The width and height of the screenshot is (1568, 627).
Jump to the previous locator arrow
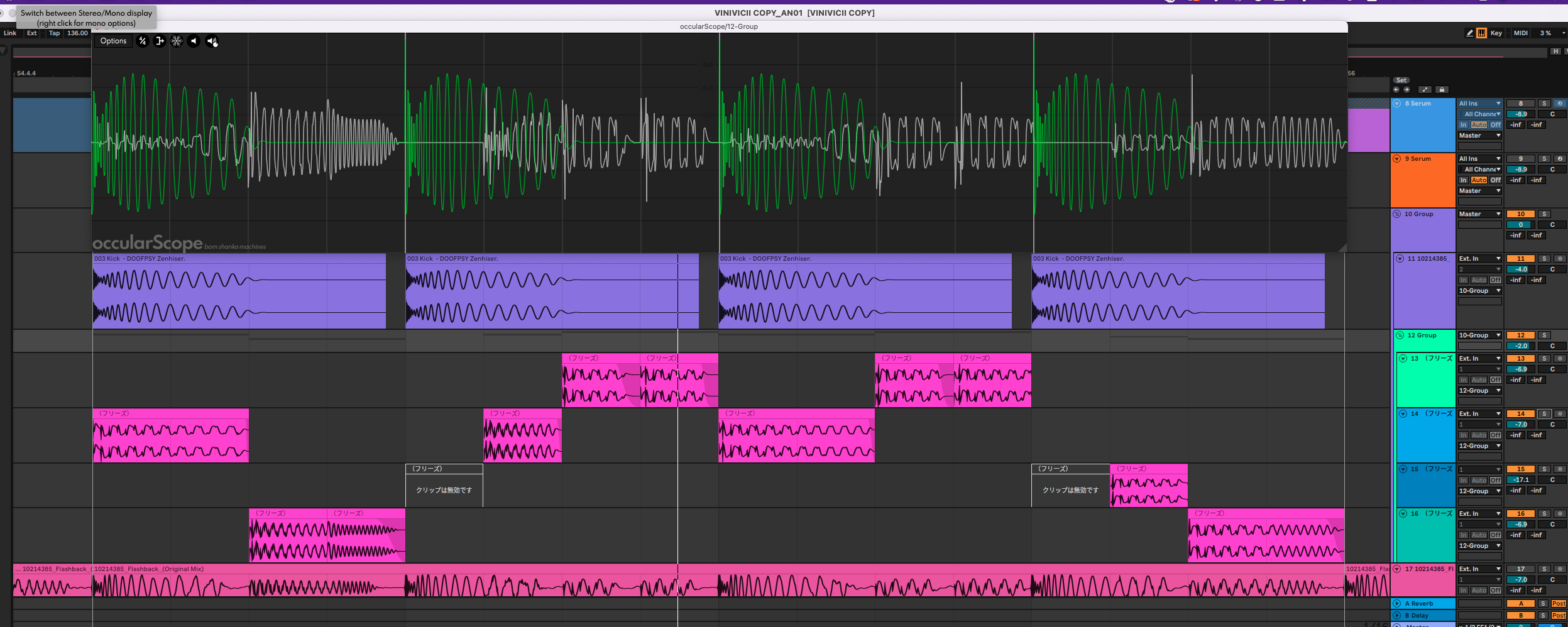(x=1396, y=90)
